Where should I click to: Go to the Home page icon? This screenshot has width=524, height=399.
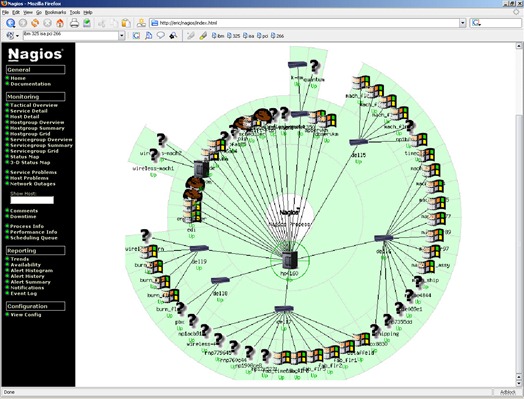(x=60, y=23)
